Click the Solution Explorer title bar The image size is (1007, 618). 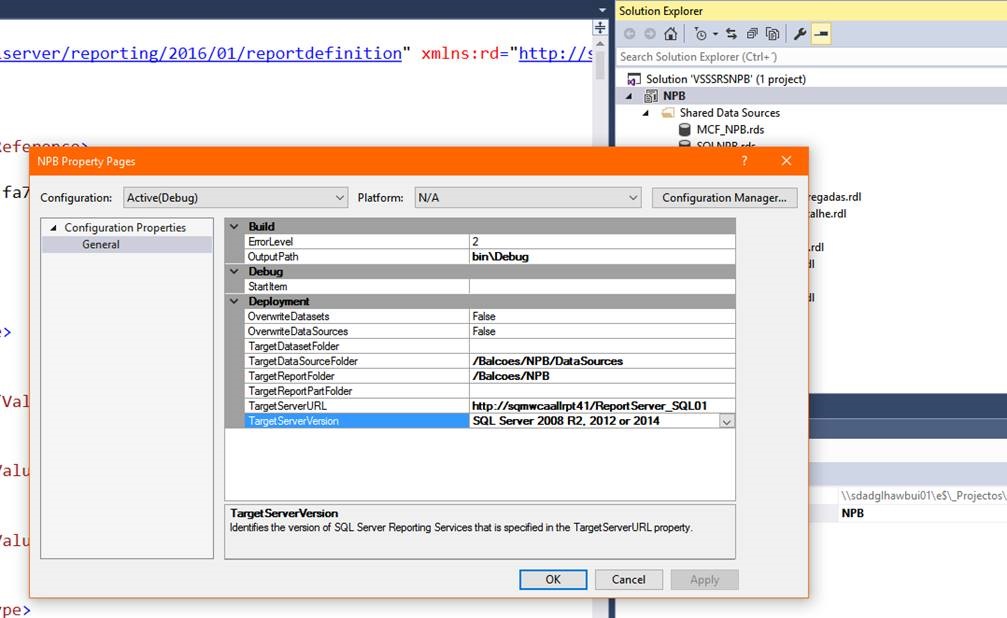click(811, 10)
